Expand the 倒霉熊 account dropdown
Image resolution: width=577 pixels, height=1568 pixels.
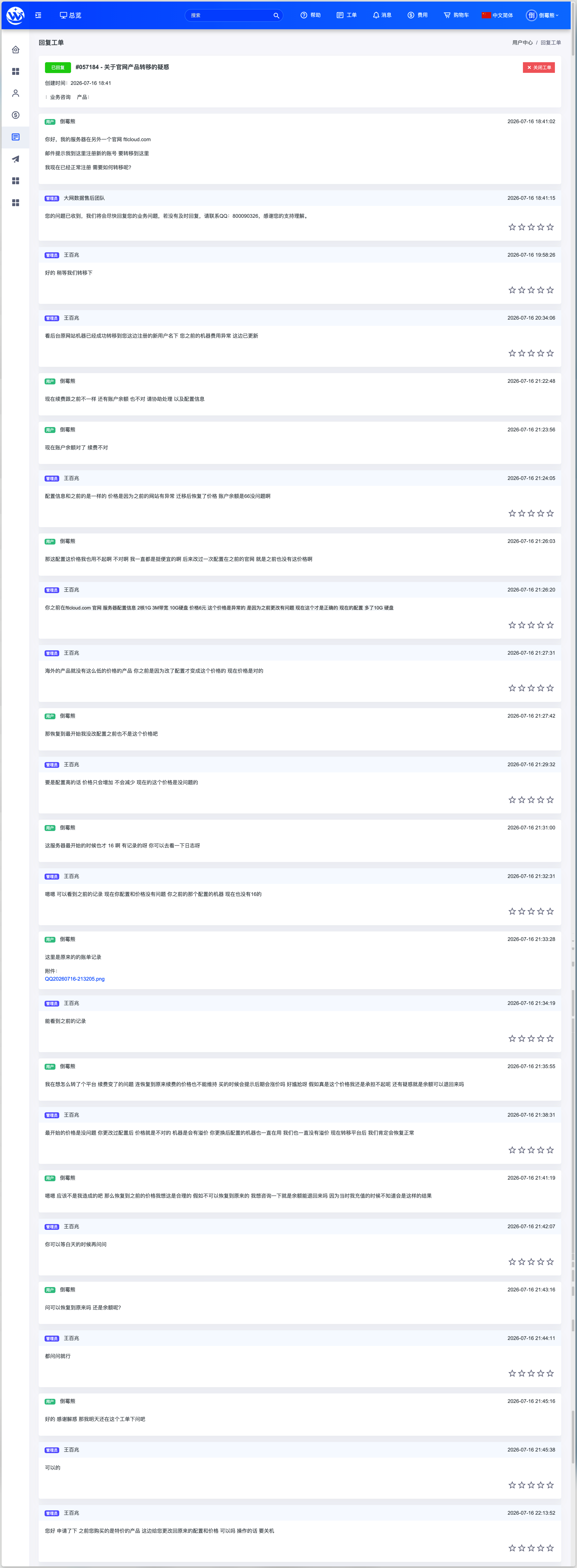pos(542,15)
